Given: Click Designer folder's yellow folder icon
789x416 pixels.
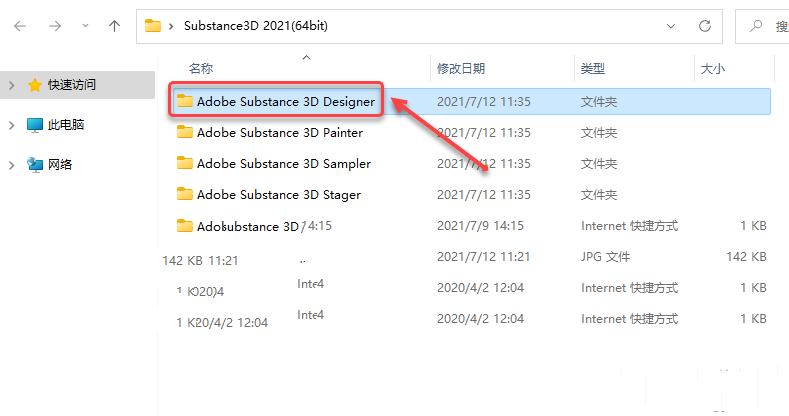Looking at the screenshot, I should pyautogui.click(x=185, y=101).
